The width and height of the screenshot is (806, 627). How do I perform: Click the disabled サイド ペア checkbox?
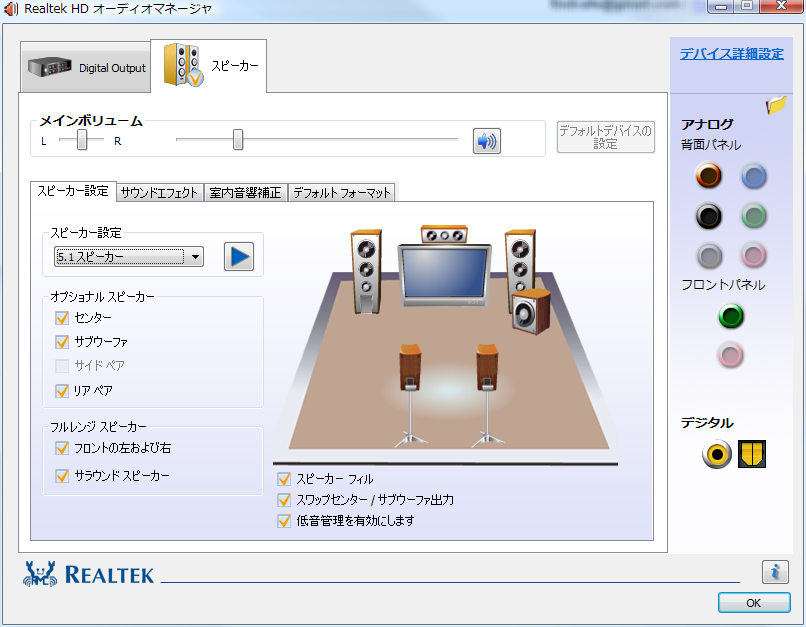pos(62,366)
